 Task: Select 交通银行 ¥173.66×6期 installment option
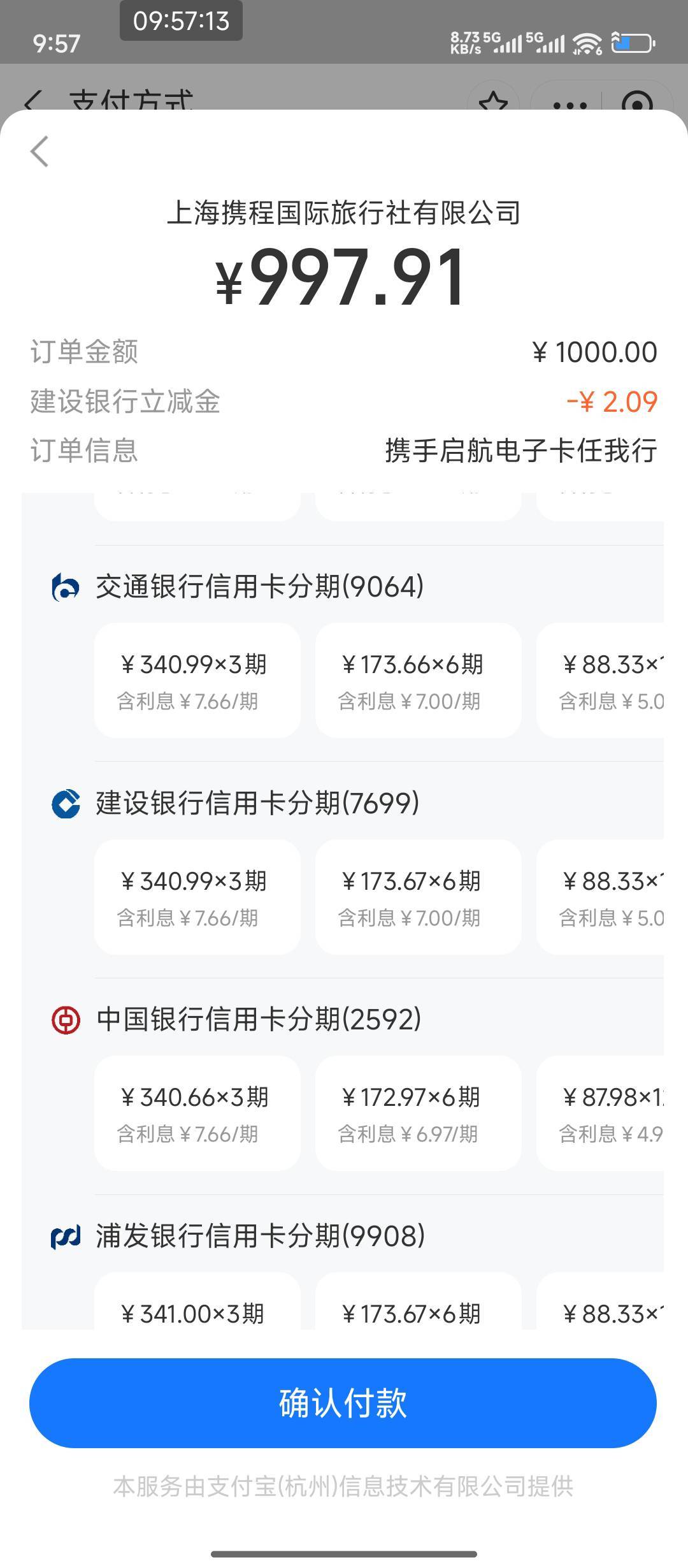pos(418,680)
